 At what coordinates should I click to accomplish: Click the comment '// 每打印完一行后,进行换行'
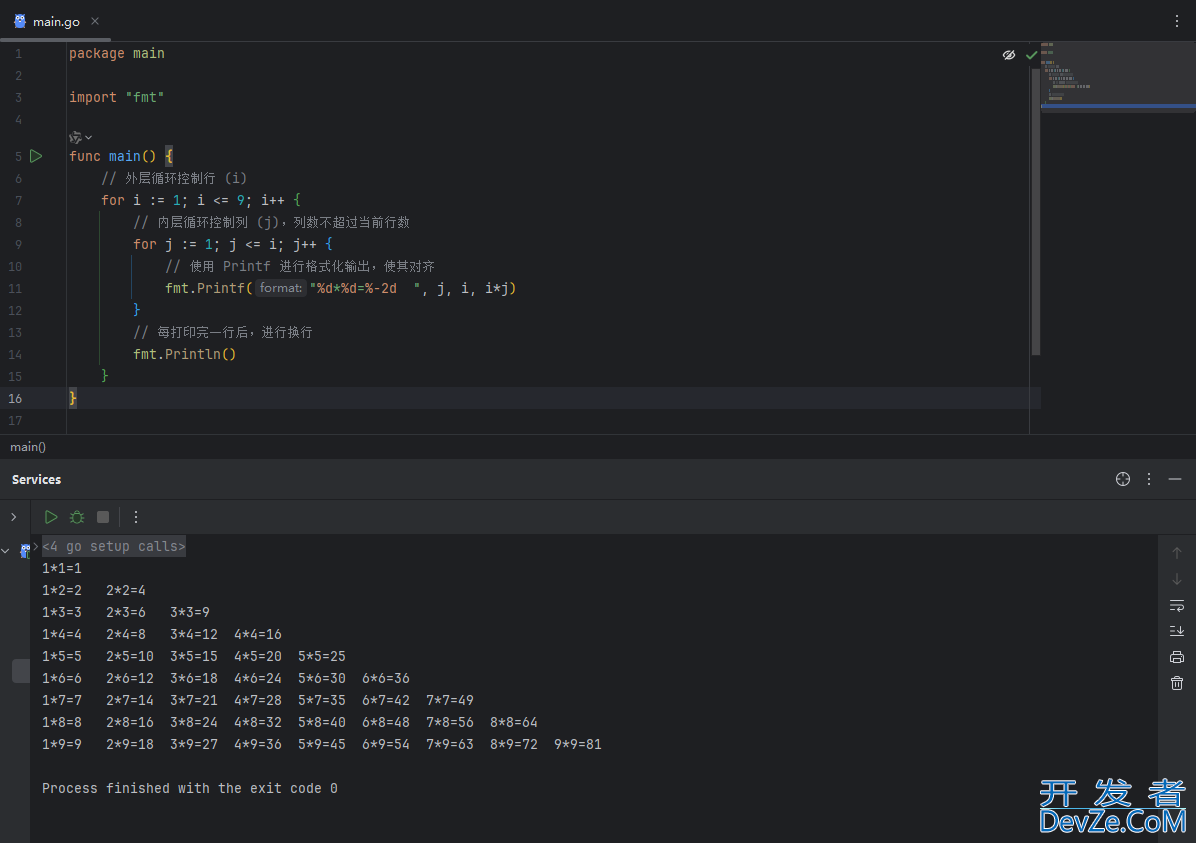click(x=222, y=333)
